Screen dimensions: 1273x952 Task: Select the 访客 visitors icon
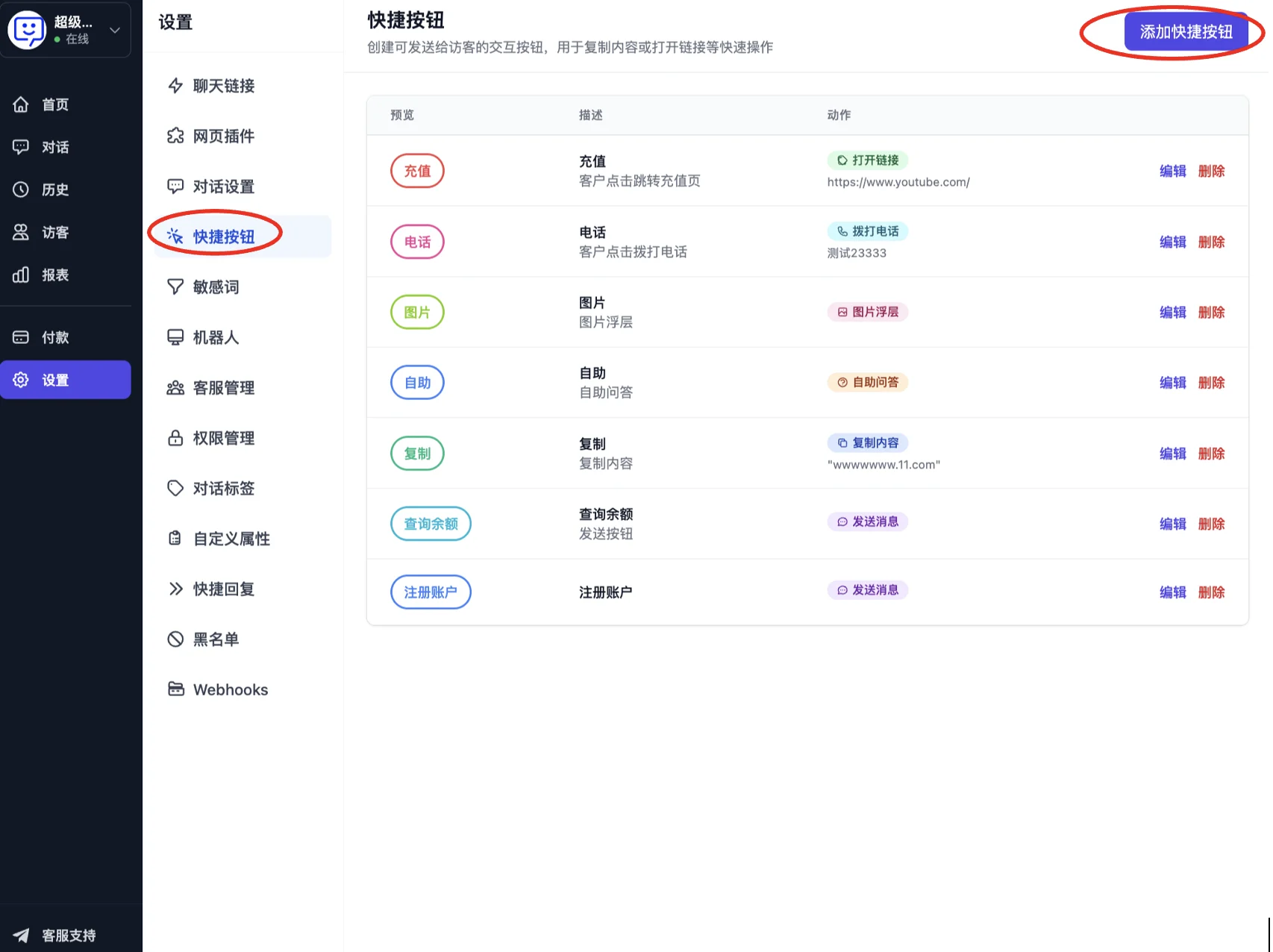pyautogui.click(x=21, y=232)
